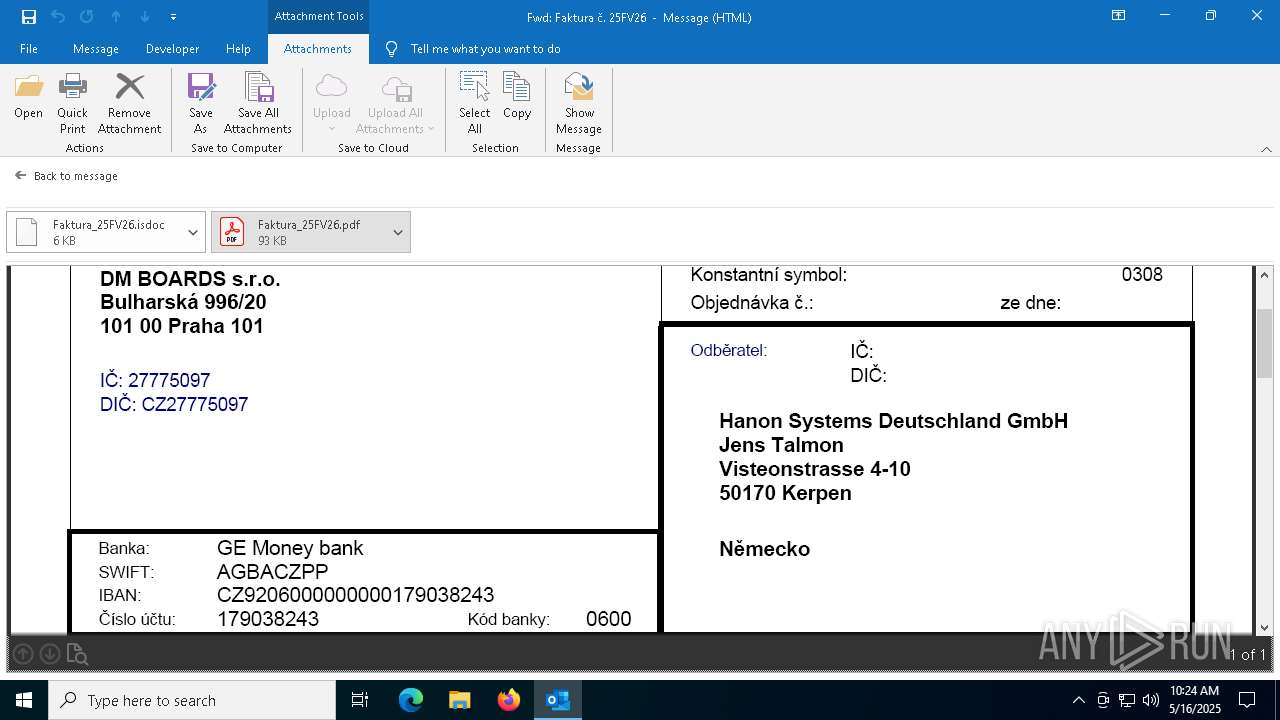Viewport: 1280px width, 720px height.
Task: Click previous page arrow in PDF preview bar
Action: click(x=23, y=654)
